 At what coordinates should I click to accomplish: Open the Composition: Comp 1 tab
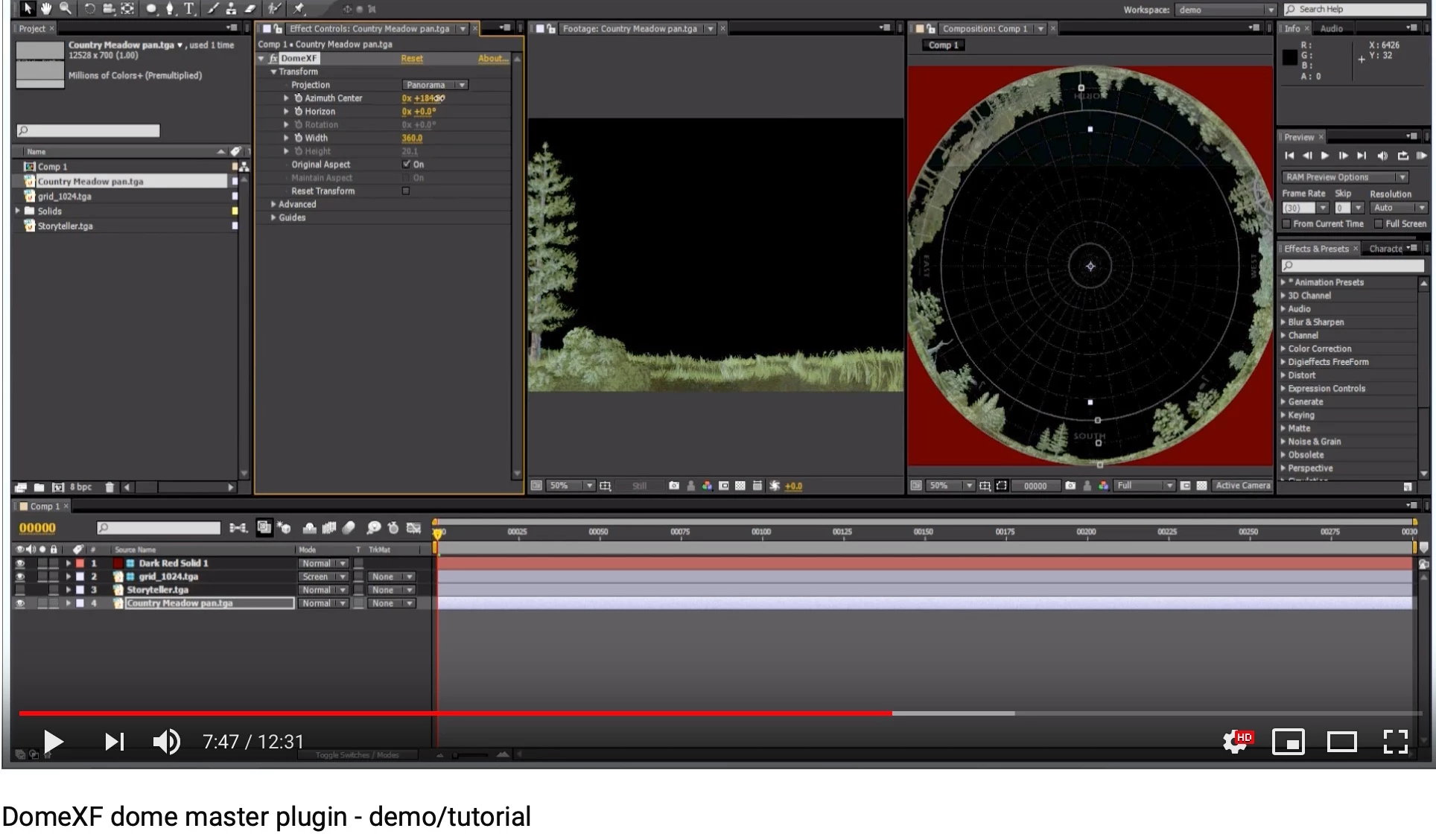pos(984,28)
